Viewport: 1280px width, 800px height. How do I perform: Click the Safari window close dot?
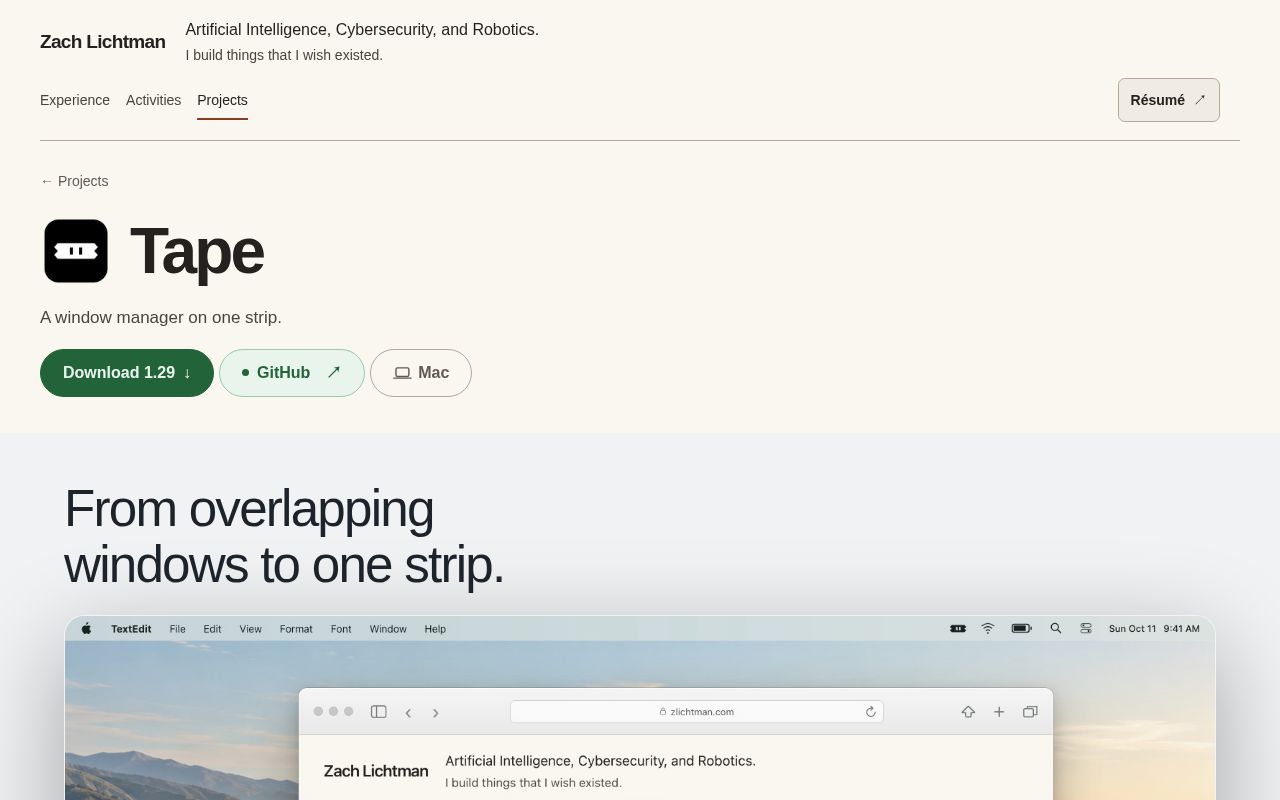[x=318, y=712]
